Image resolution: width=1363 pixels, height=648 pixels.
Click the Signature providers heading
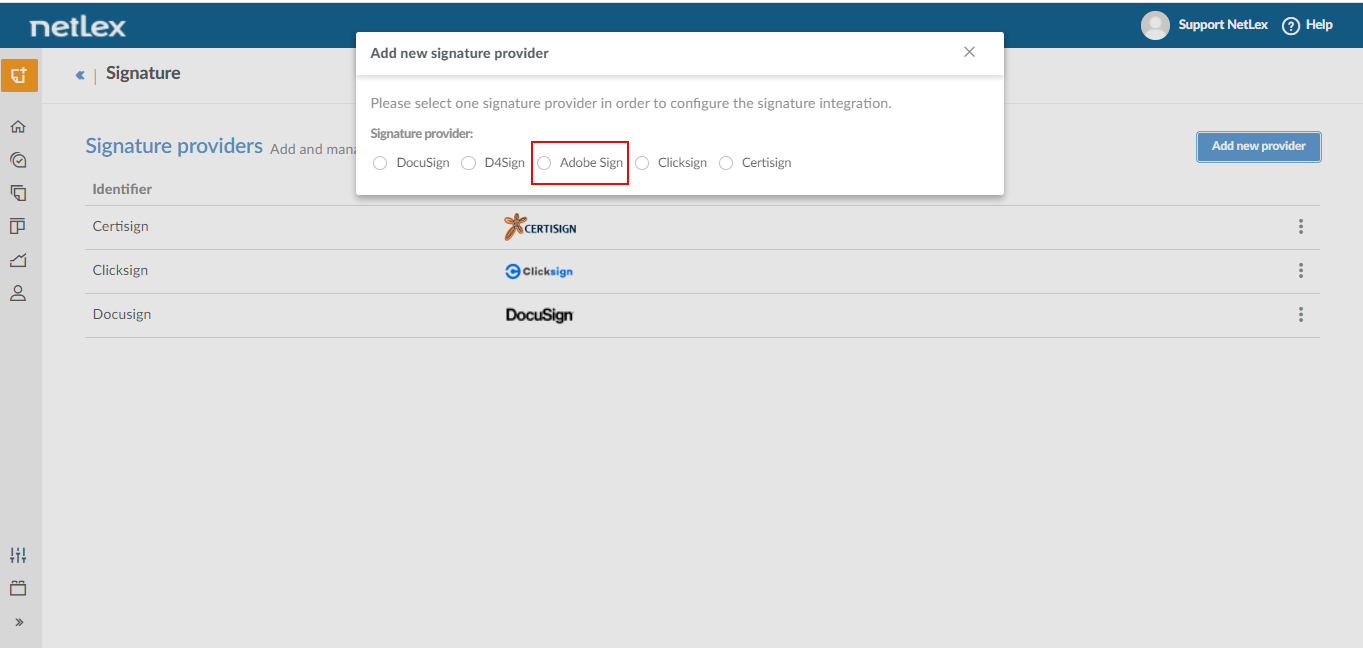(174, 146)
